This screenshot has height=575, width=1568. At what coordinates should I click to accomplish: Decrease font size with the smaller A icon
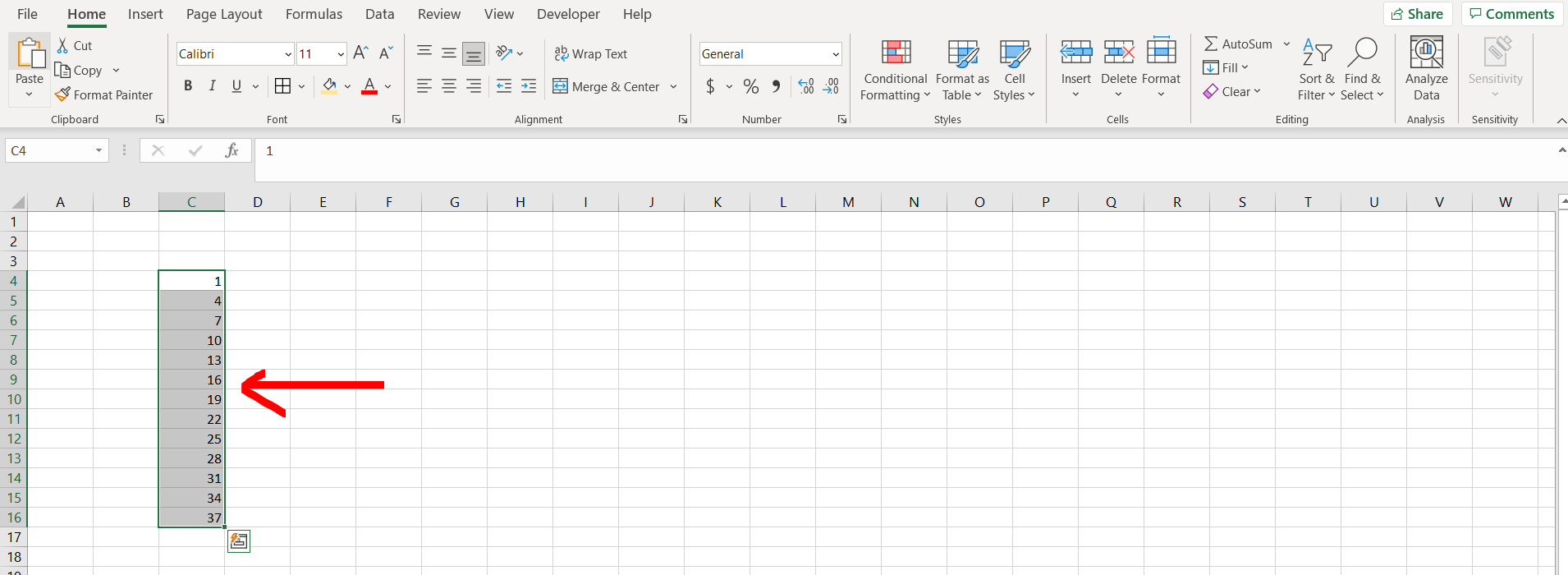386,53
